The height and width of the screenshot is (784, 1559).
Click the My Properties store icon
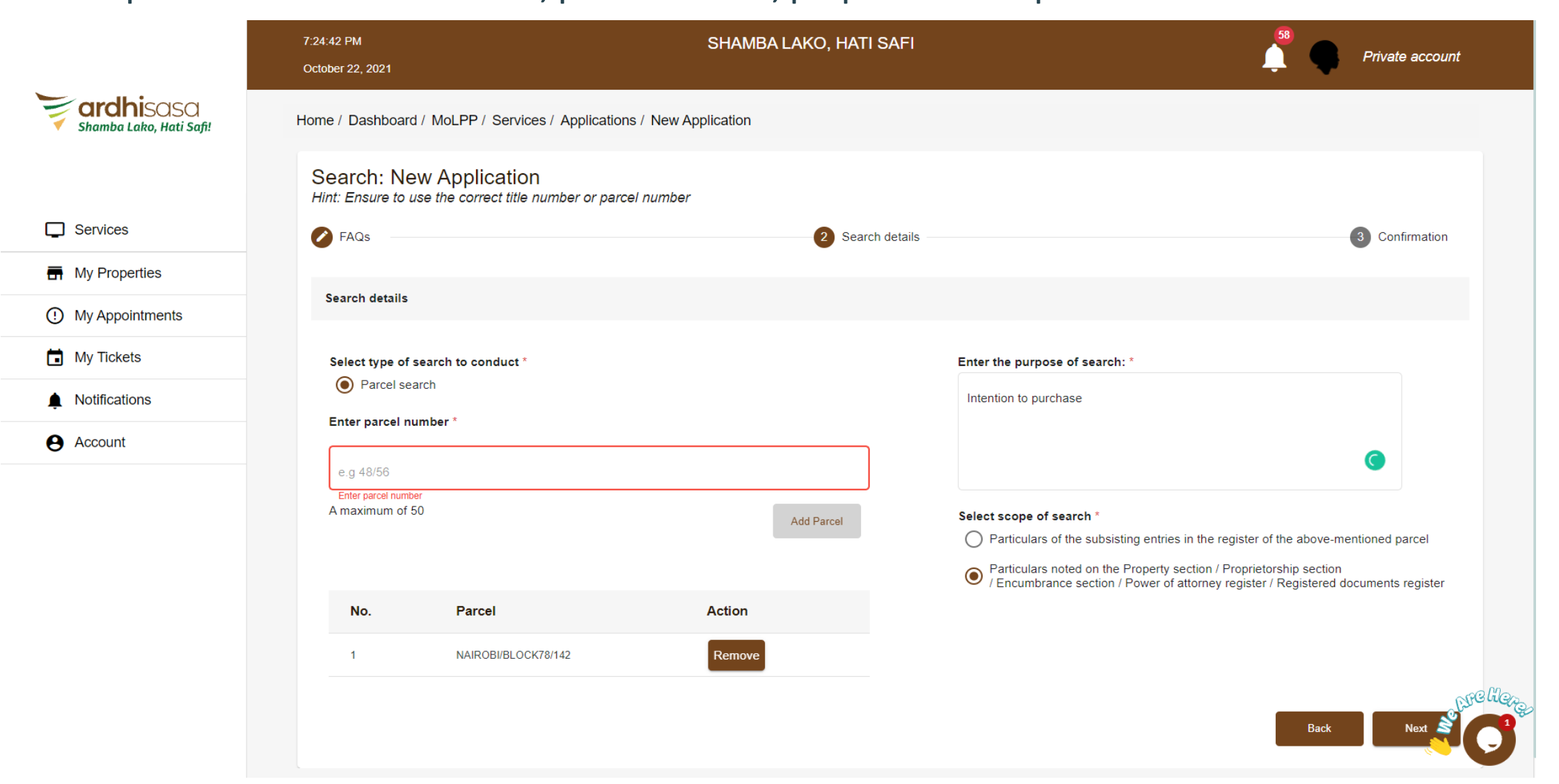point(55,273)
